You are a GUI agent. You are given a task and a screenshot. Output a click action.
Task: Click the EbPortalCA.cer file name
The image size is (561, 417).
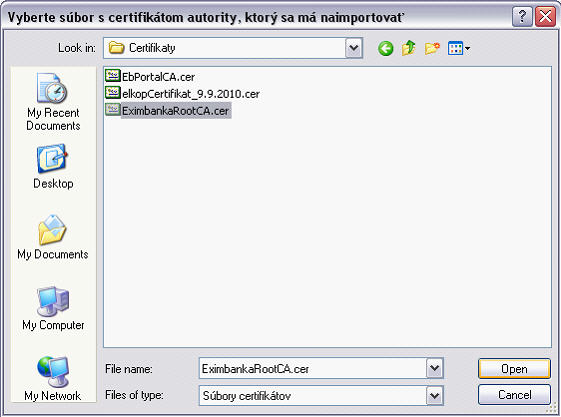click(x=158, y=77)
